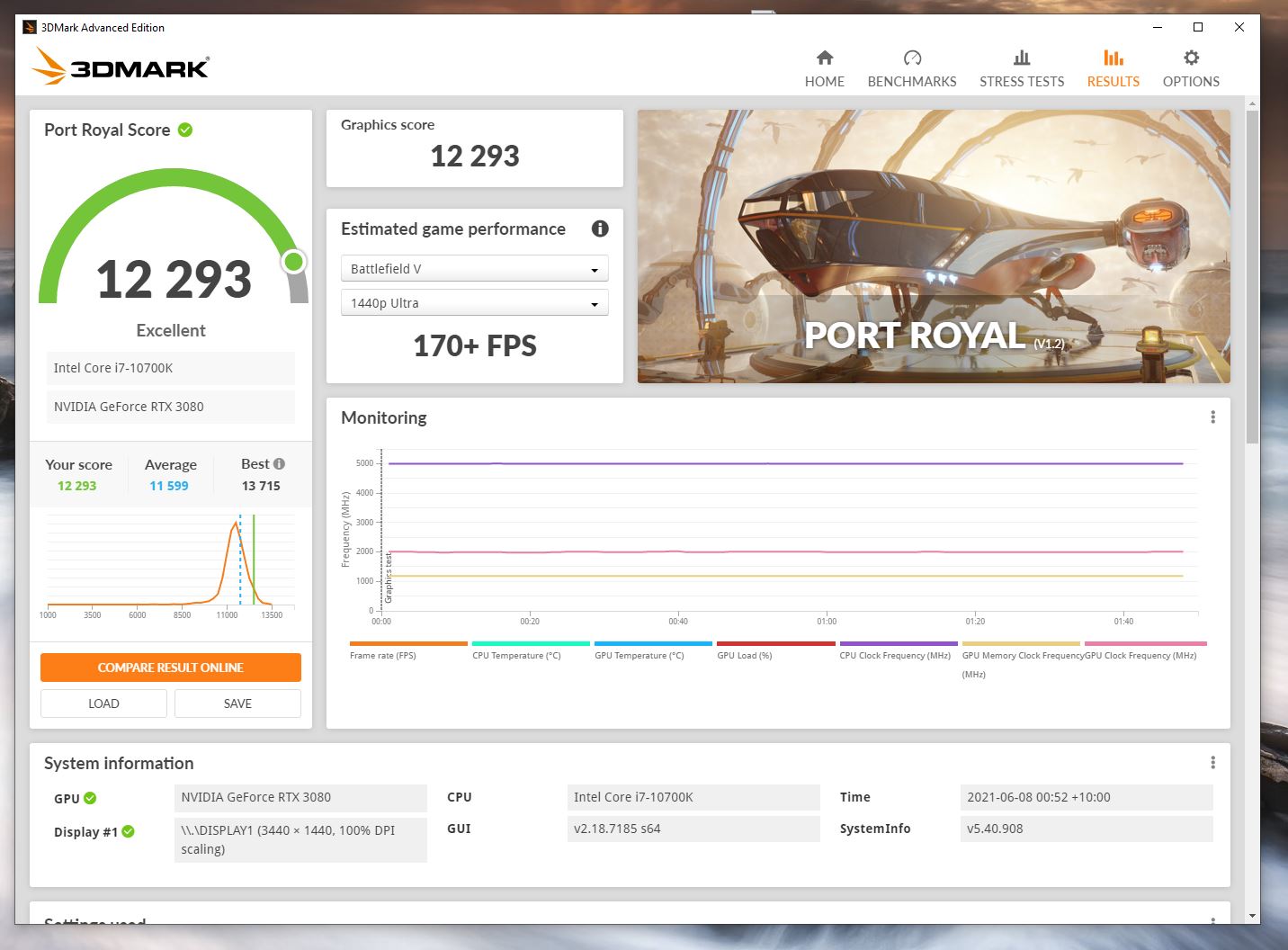Open the Options gear icon
Image resolution: width=1288 pixels, height=950 pixels.
(x=1191, y=58)
